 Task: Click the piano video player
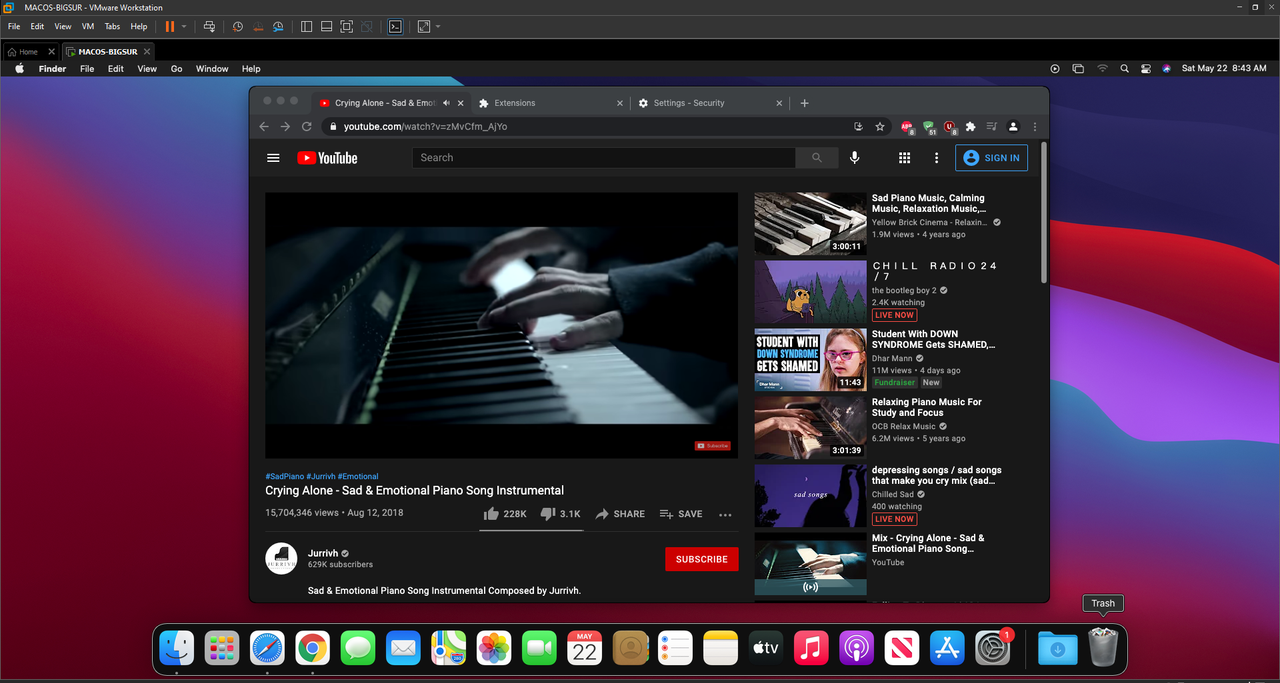pos(501,325)
